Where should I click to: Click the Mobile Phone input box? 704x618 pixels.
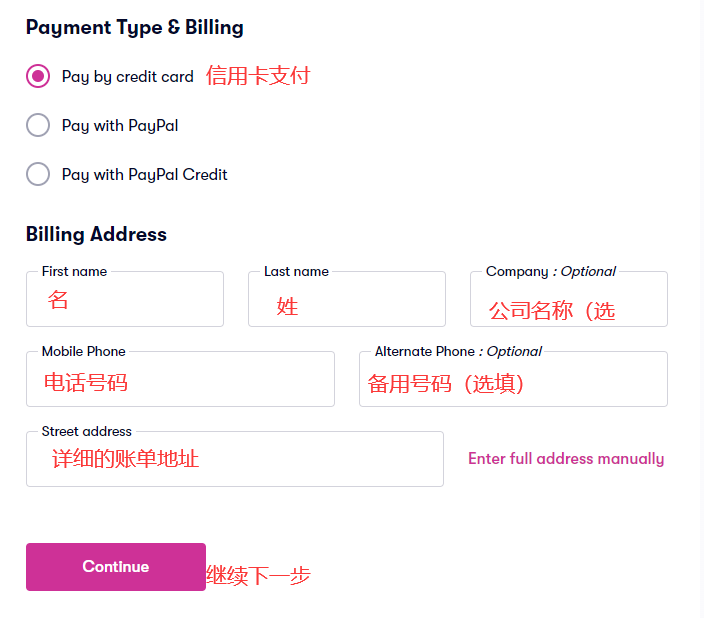[x=180, y=380]
